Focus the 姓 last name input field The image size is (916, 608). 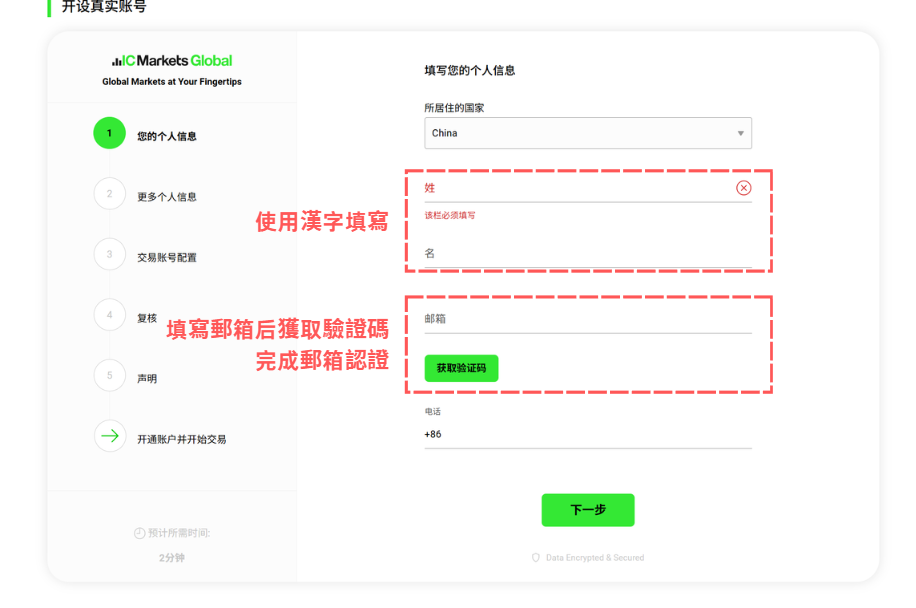(x=575, y=188)
